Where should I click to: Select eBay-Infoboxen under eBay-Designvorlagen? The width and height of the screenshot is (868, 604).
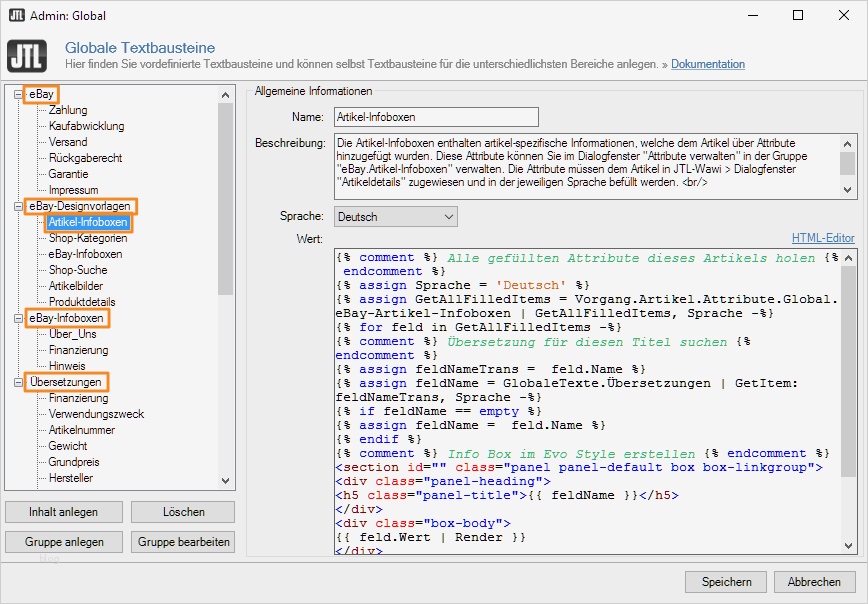(x=85, y=254)
